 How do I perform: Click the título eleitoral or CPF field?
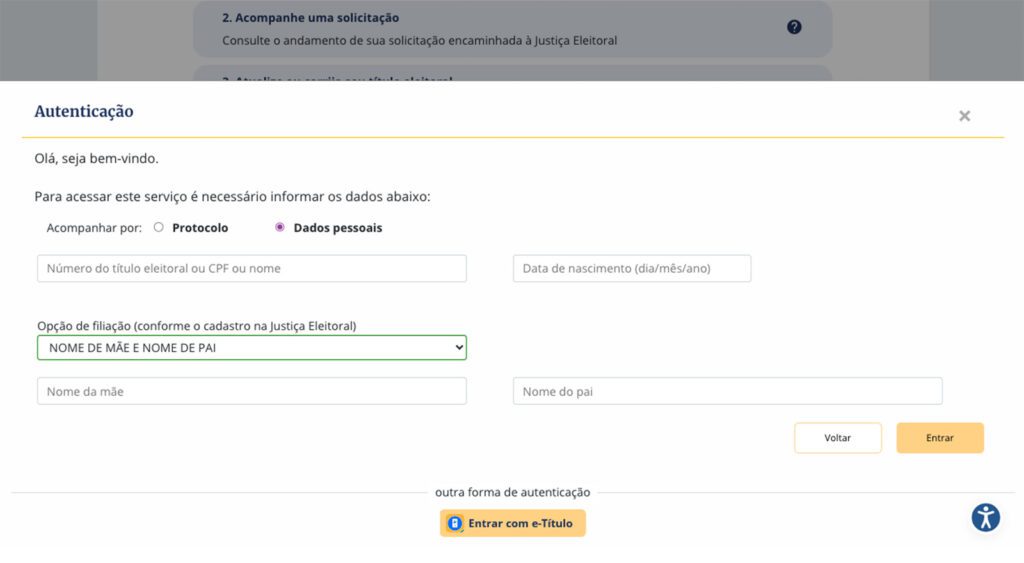251,268
